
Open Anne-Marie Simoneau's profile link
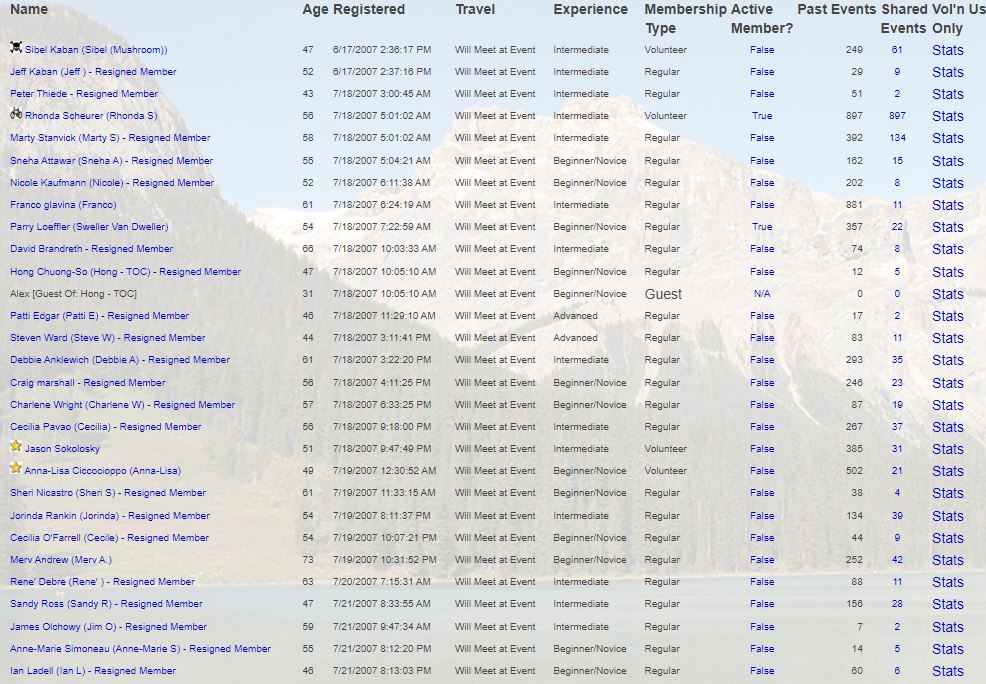pos(140,649)
